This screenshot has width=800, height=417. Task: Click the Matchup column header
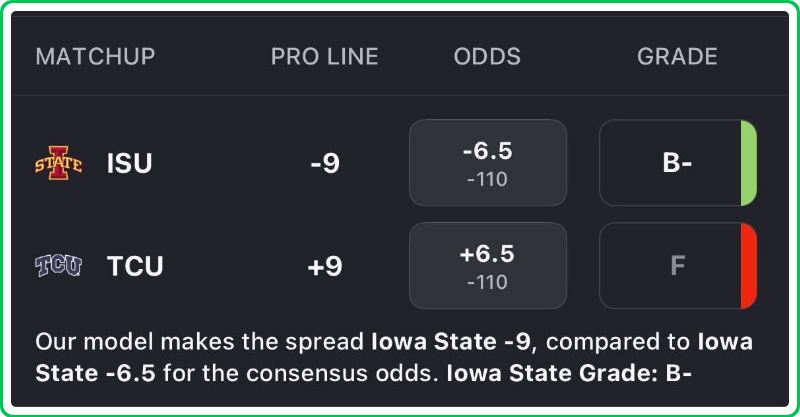click(x=95, y=56)
